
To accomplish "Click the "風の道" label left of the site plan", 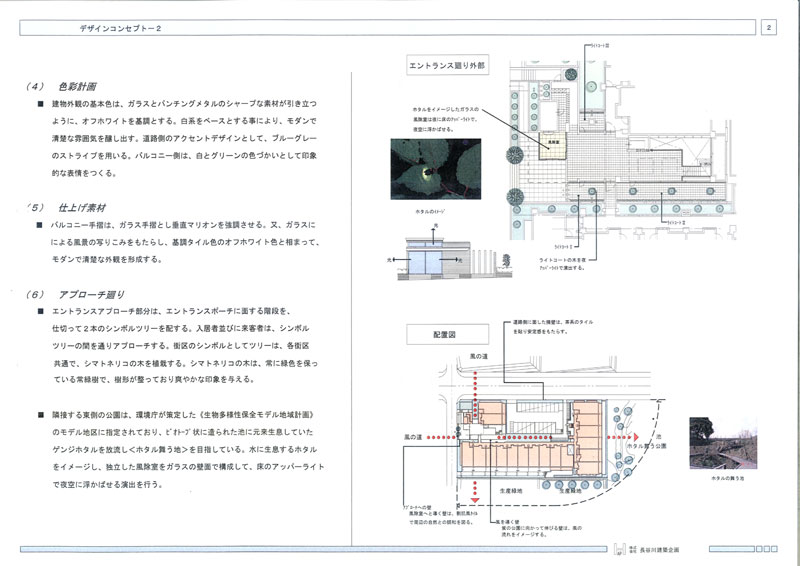I will tap(413, 437).
